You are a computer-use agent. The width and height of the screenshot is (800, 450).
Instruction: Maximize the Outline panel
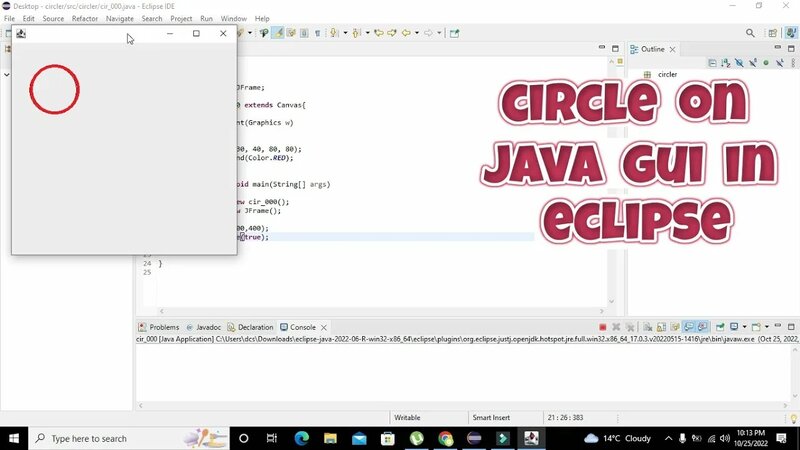point(791,48)
